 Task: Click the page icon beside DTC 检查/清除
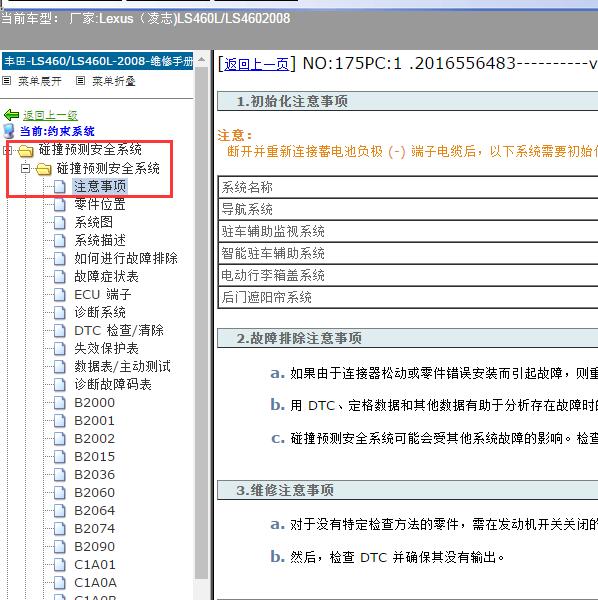click(x=60, y=331)
